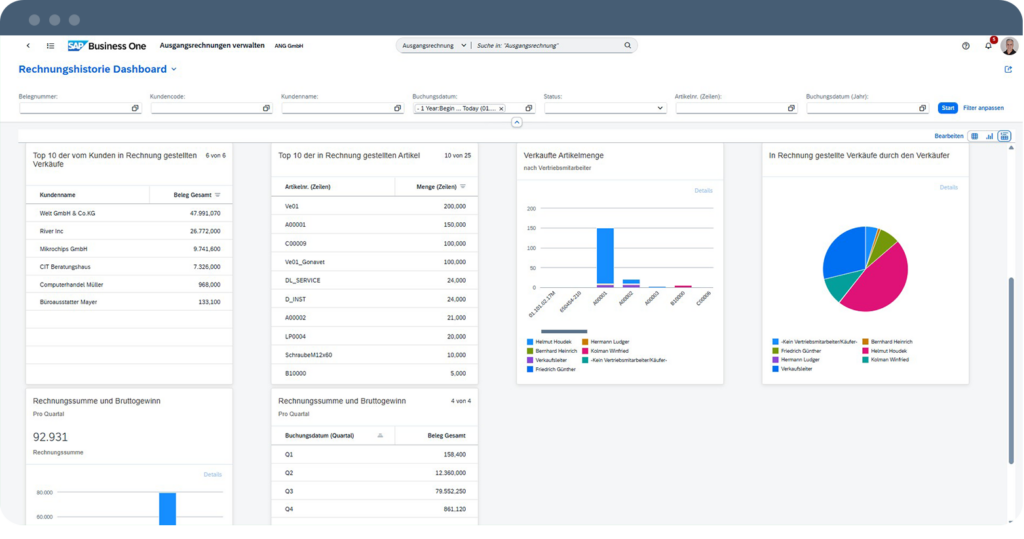Open value help for Belegnummer
This screenshot has width=1024, height=539.
(x=135, y=108)
